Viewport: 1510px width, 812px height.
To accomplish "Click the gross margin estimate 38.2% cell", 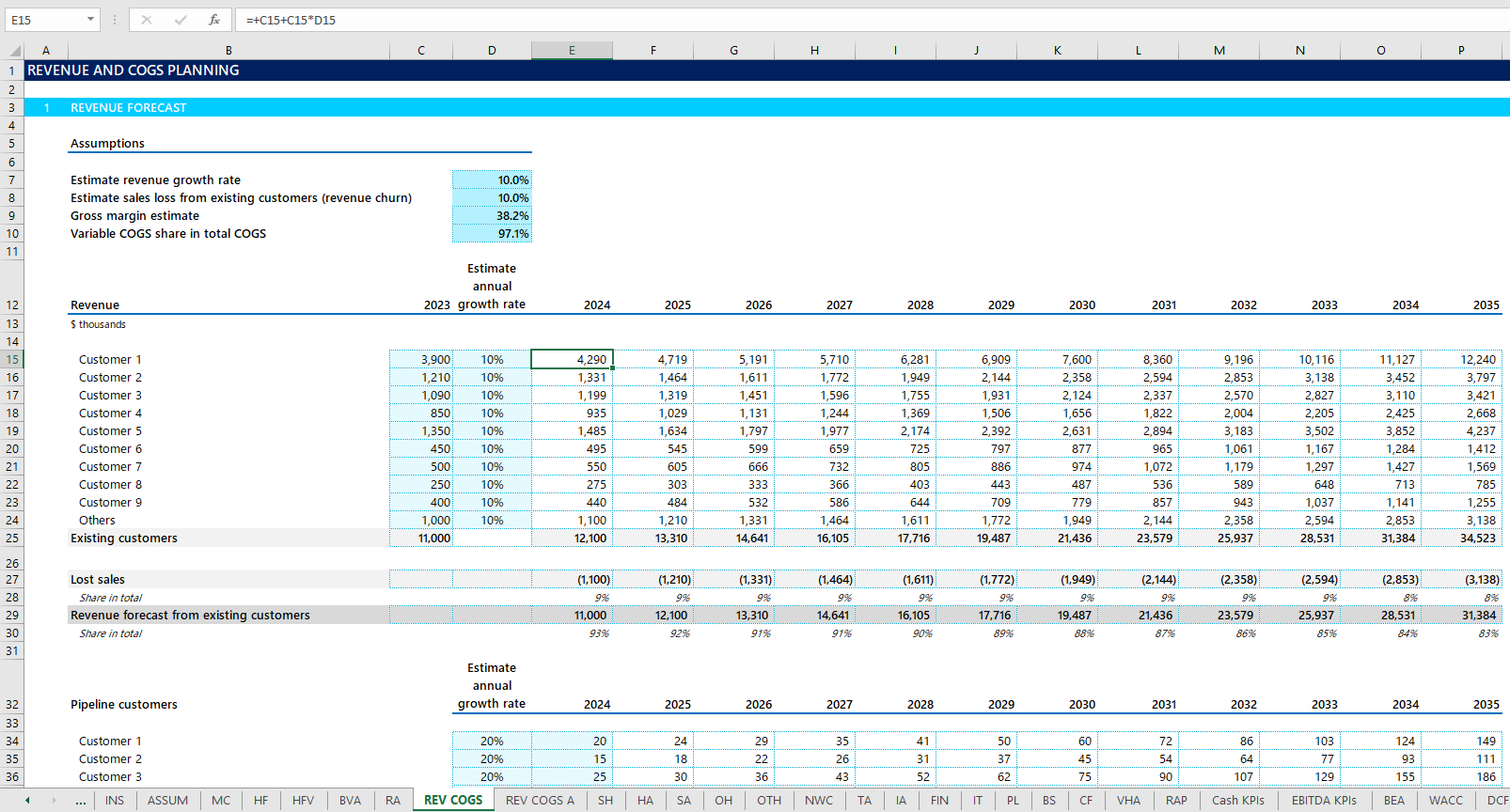I will pyautogui.click(x=492, y=216).
